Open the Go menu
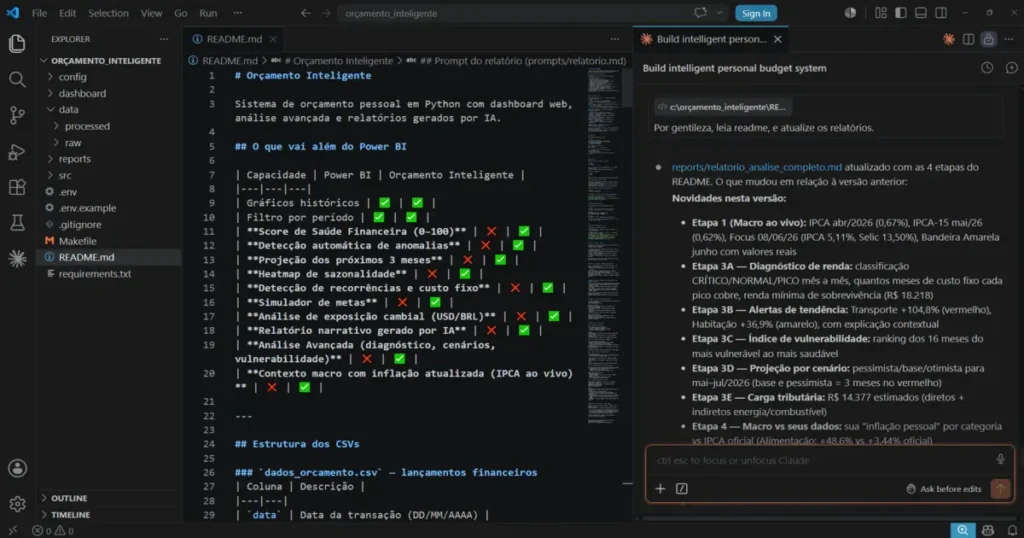1024x538 pixels. tap(181, 13)
